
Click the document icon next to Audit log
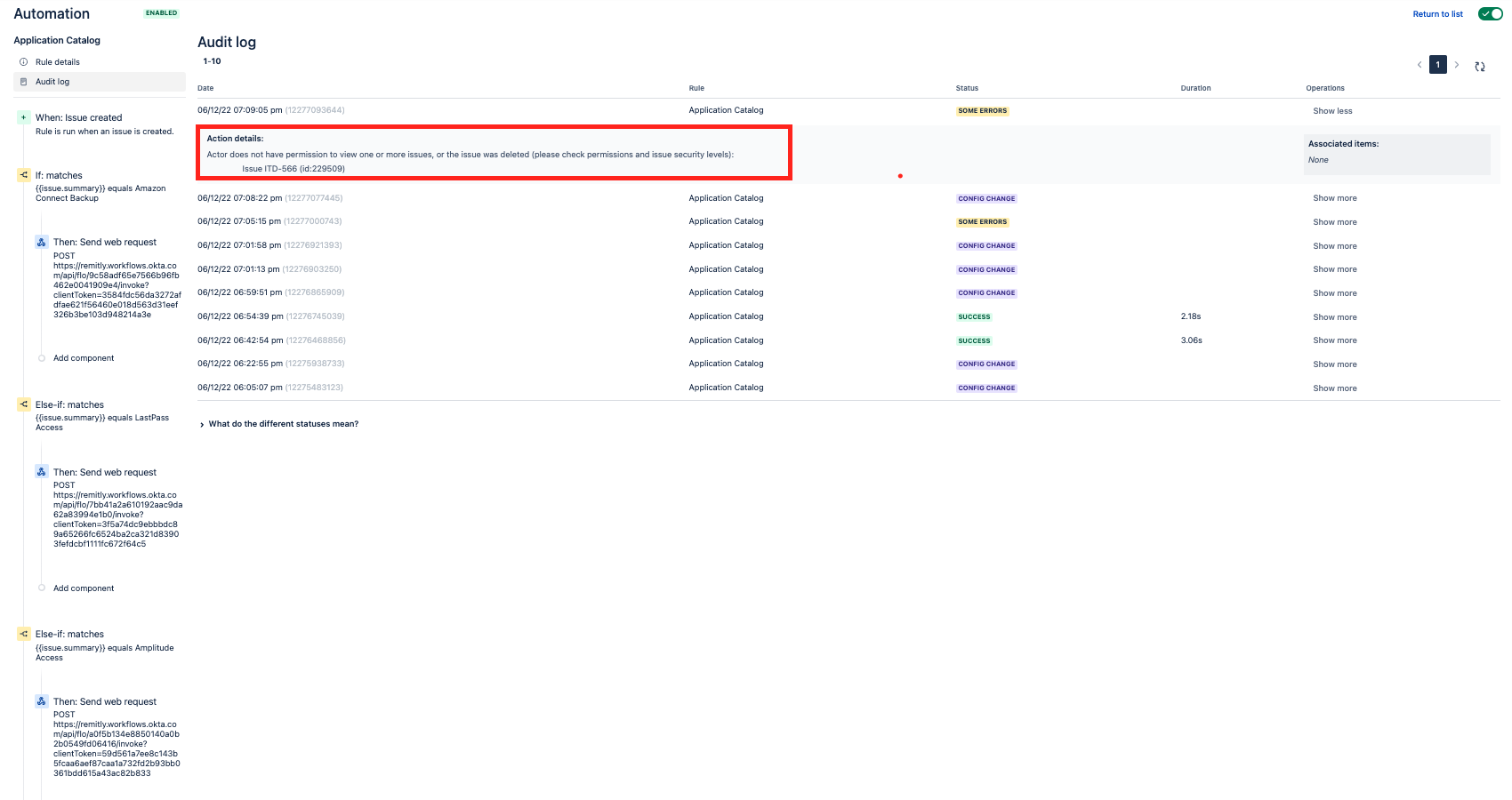(x=22, y=81)
